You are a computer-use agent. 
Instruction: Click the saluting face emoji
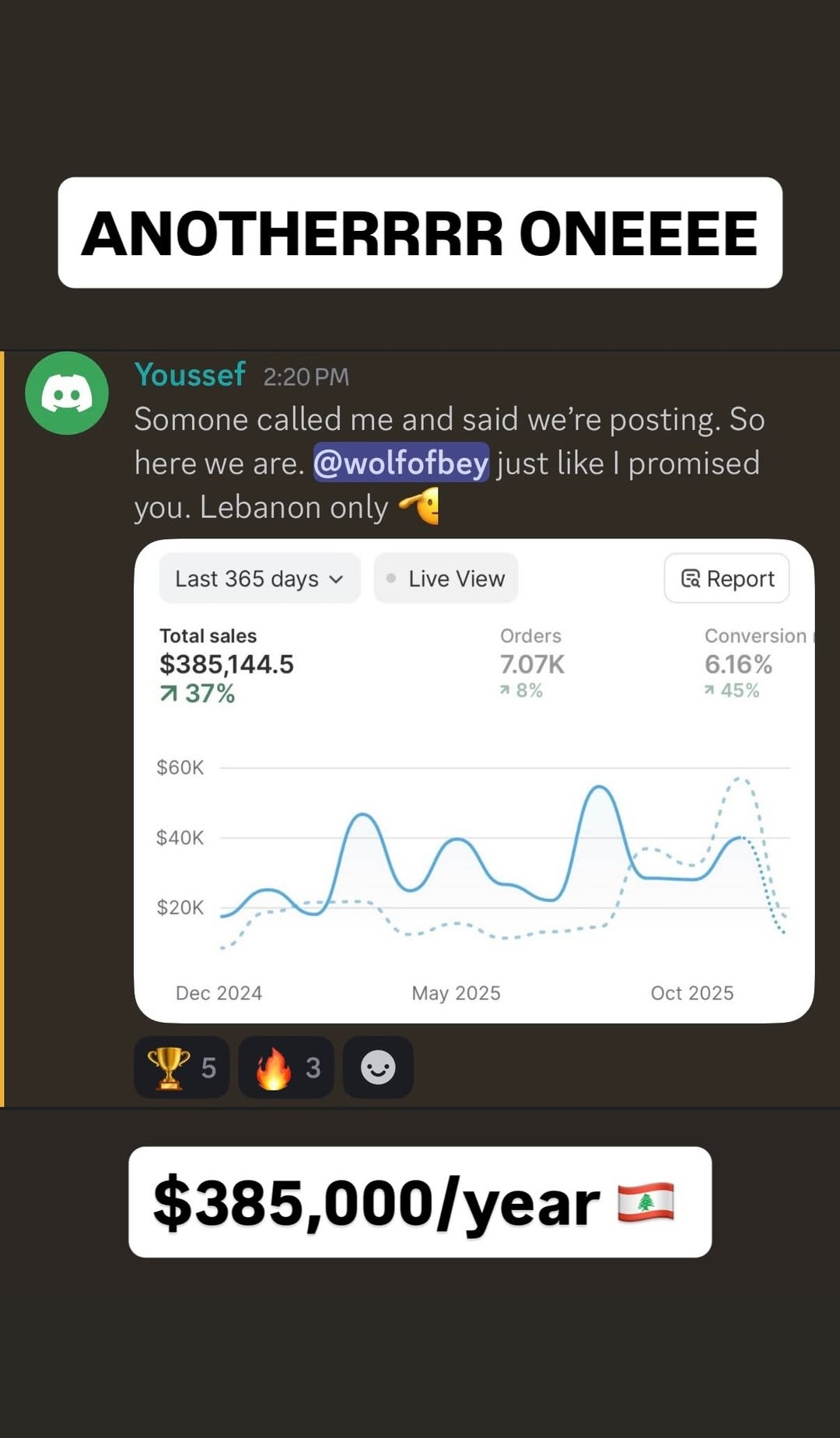point(420,506)
